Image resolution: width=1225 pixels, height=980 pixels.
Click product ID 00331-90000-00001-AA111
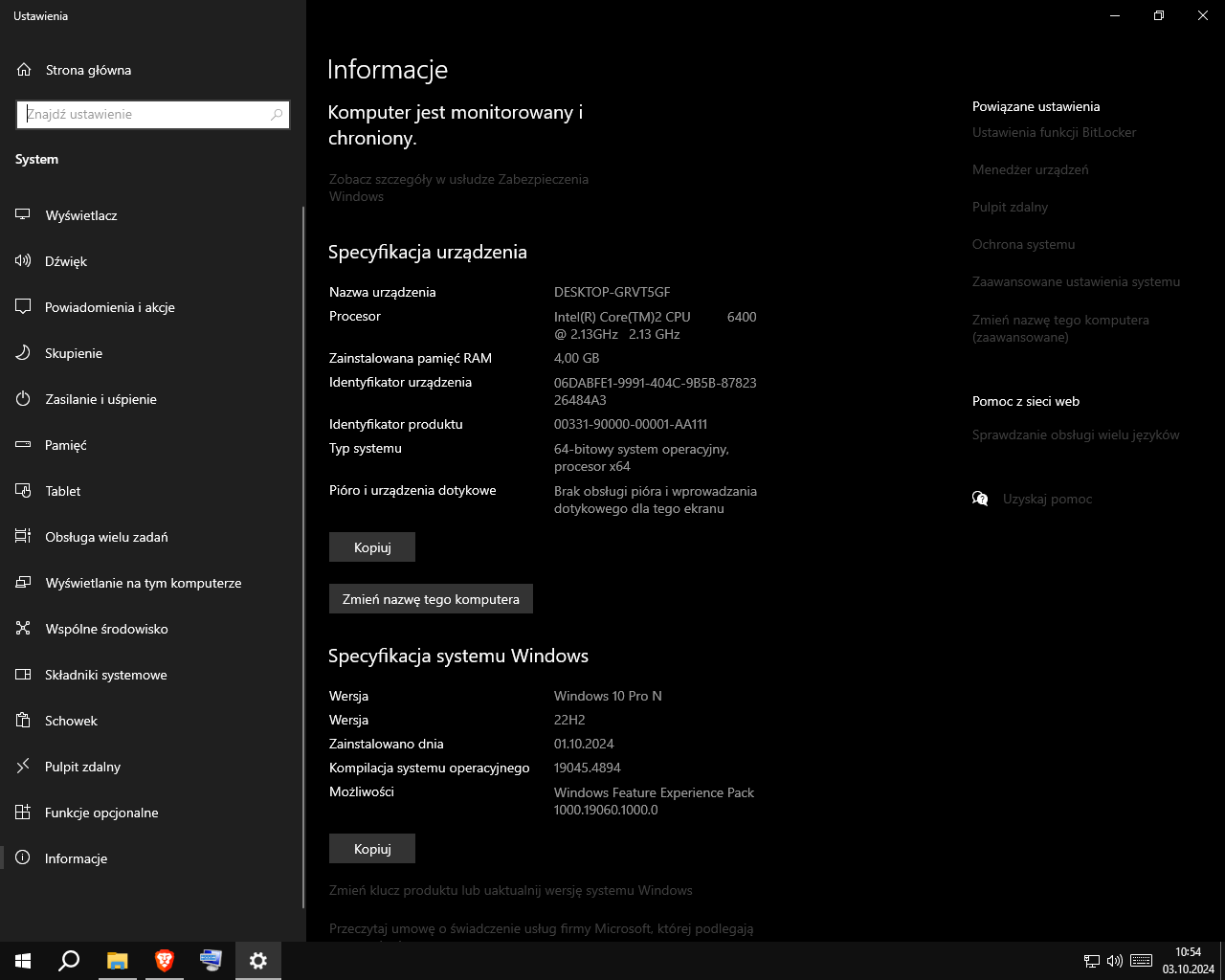(631, 424)
